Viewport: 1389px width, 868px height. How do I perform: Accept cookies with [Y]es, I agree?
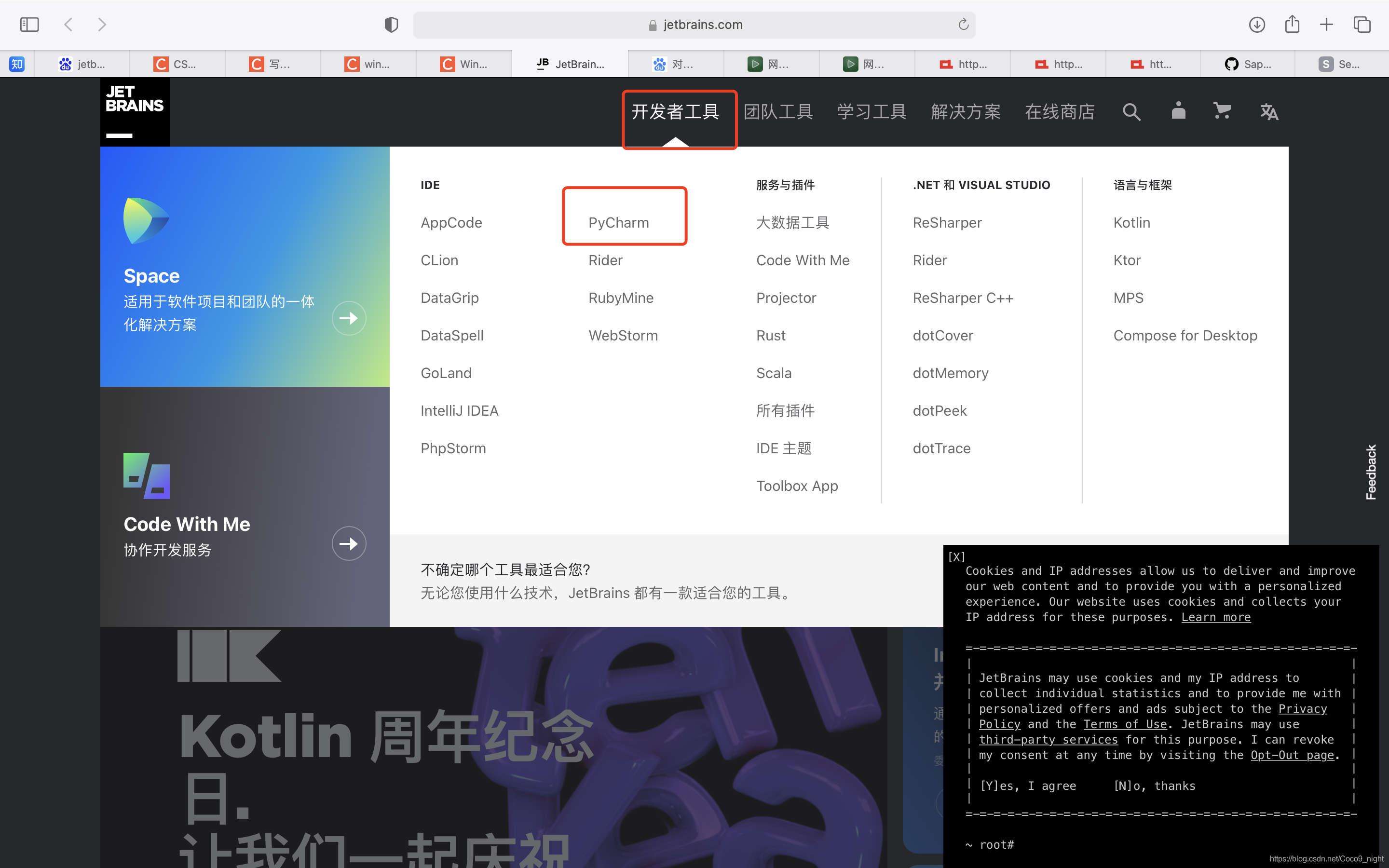coord(1027,786)
